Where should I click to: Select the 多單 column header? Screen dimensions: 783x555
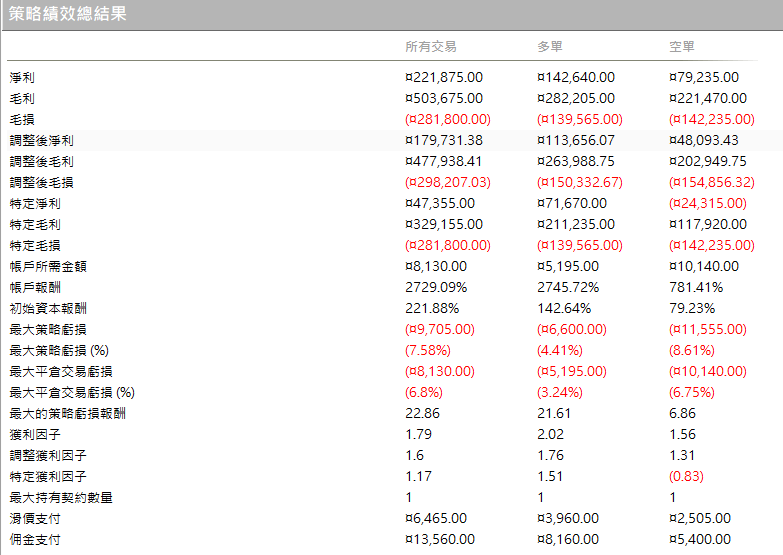550,46
